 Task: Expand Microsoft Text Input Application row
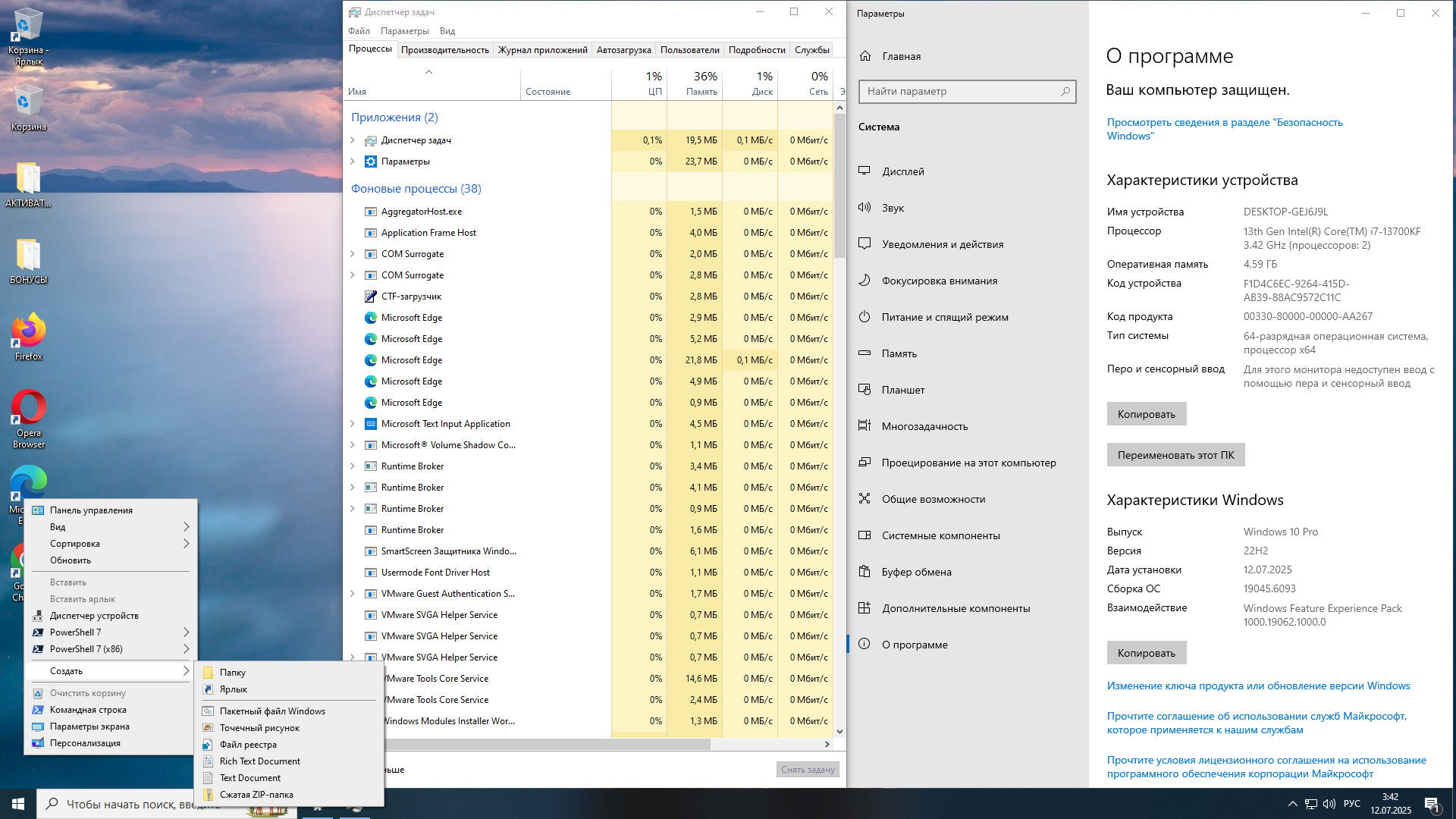pyautogui.click(x=353, y=424)
